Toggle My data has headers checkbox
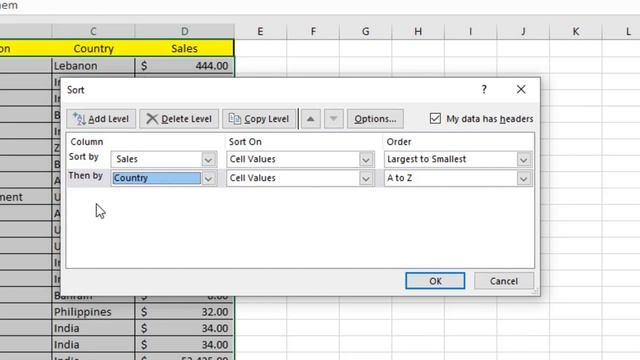 click(435, 119)
